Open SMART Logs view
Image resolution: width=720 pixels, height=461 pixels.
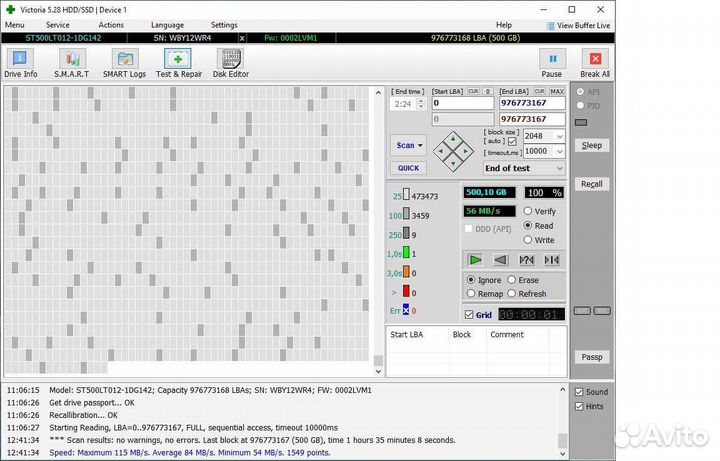pyautogui.click(x=125, y=63)
